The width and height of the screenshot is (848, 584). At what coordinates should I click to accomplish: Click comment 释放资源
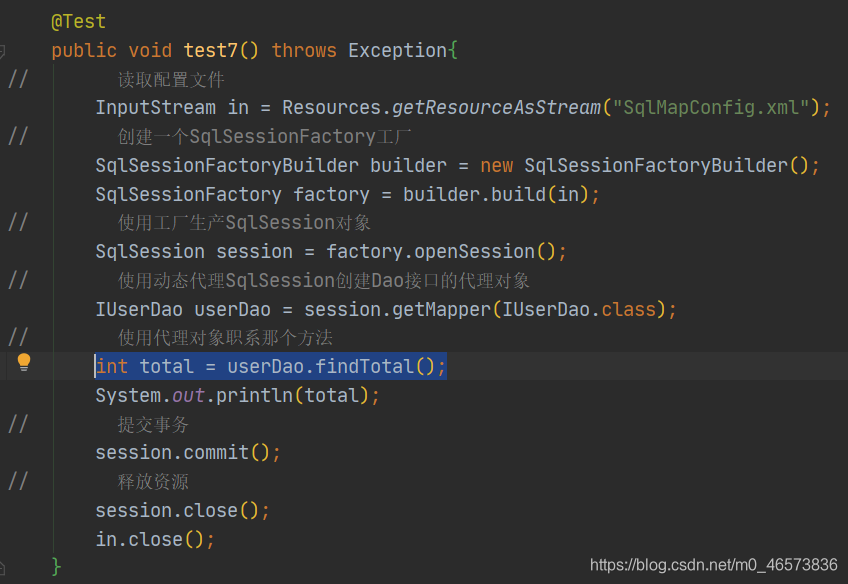click(153, 481)
